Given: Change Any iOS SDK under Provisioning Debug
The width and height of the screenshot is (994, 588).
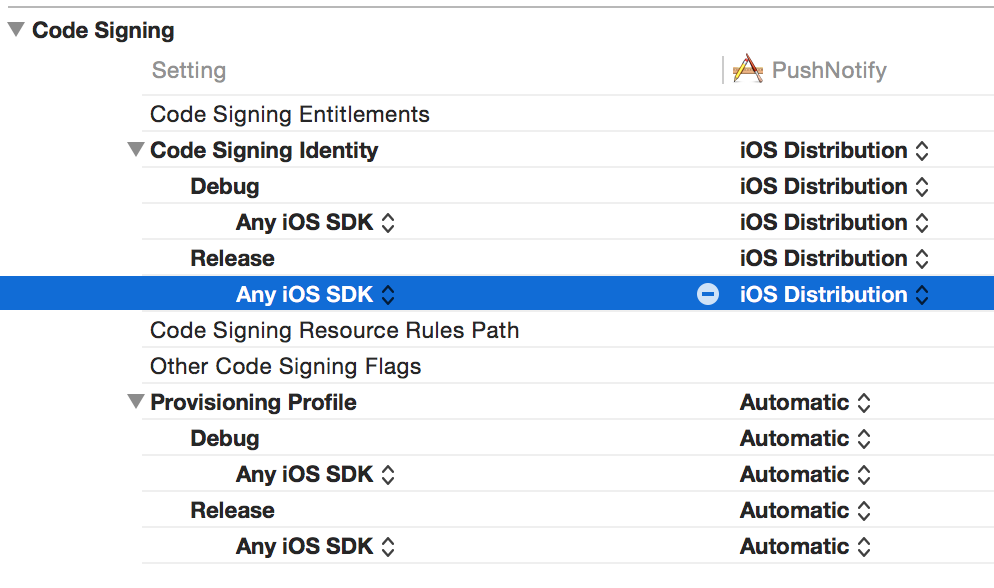Looking at the screenshot, I should pos(316,475).
